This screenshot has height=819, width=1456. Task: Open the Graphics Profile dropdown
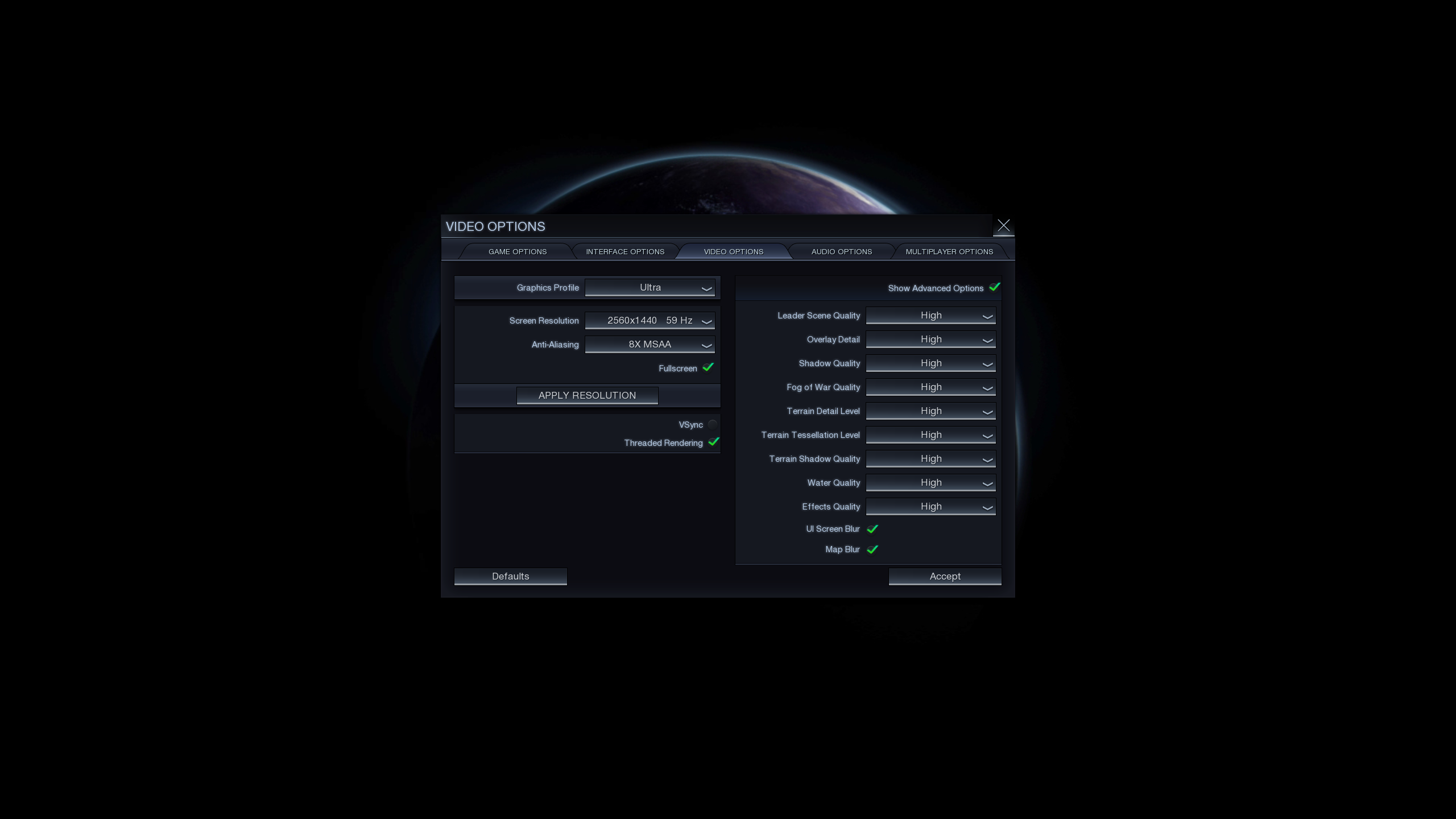[x=650, y=288]
